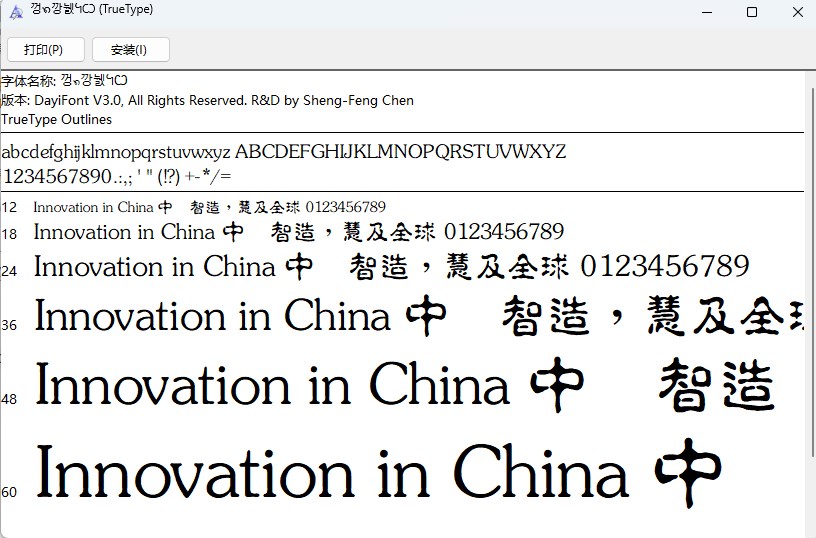Viewport: 816px width, 538px height.
Task: Close the font preview window
Action: (x=797, y=12)
